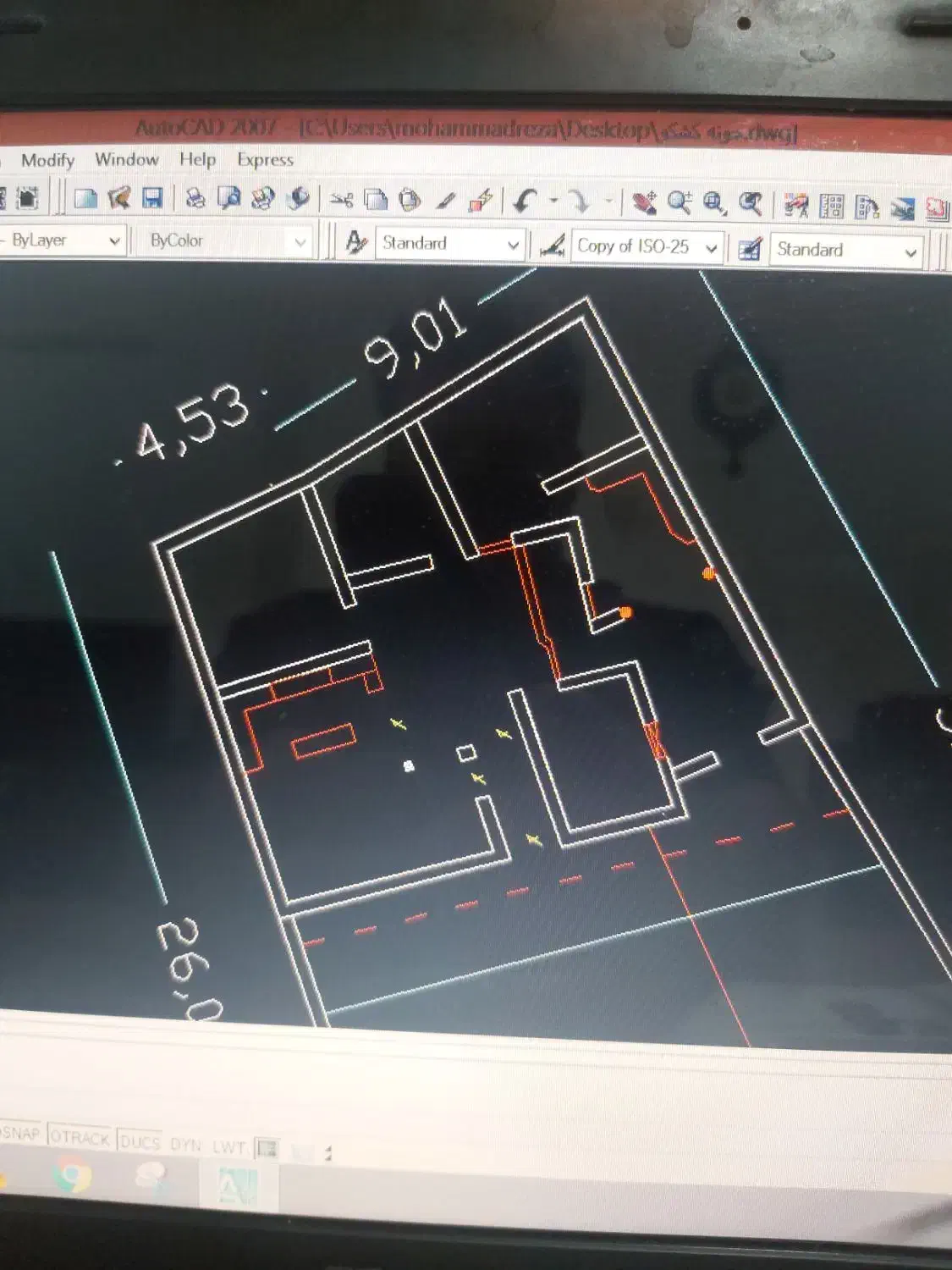Click the Save icon in the toolbar
Screen dimensions: 952x1270
coord(152,199)
